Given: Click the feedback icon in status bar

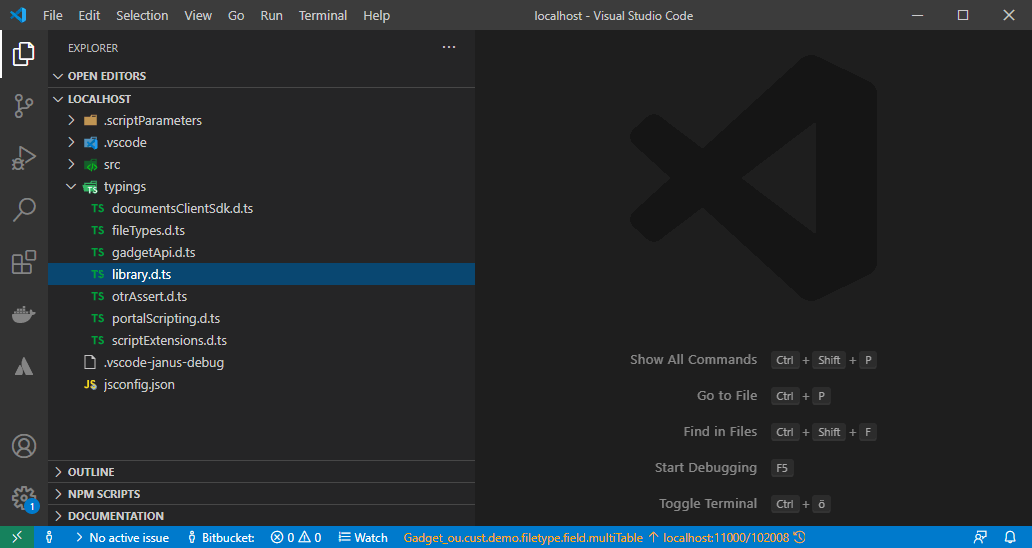Looking at the screenshot, I should click(x=981, y=537).
